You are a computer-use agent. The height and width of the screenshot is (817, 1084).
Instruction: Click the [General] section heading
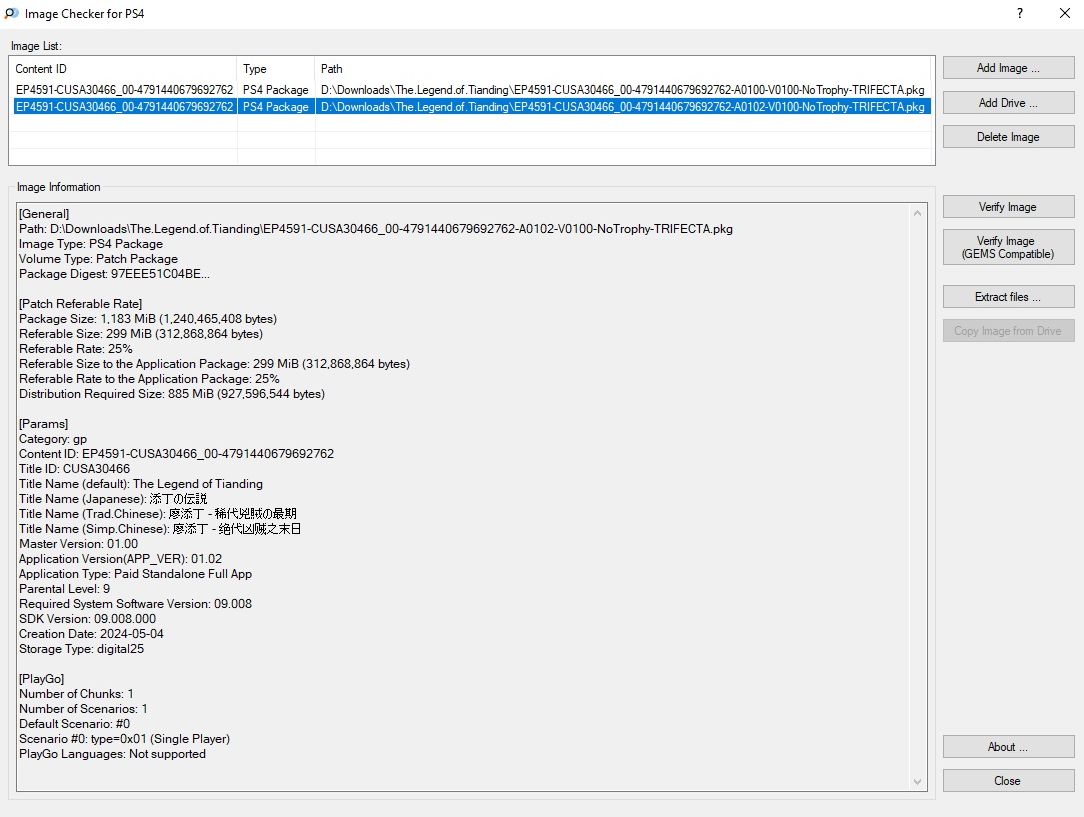[x=44, y=214]
